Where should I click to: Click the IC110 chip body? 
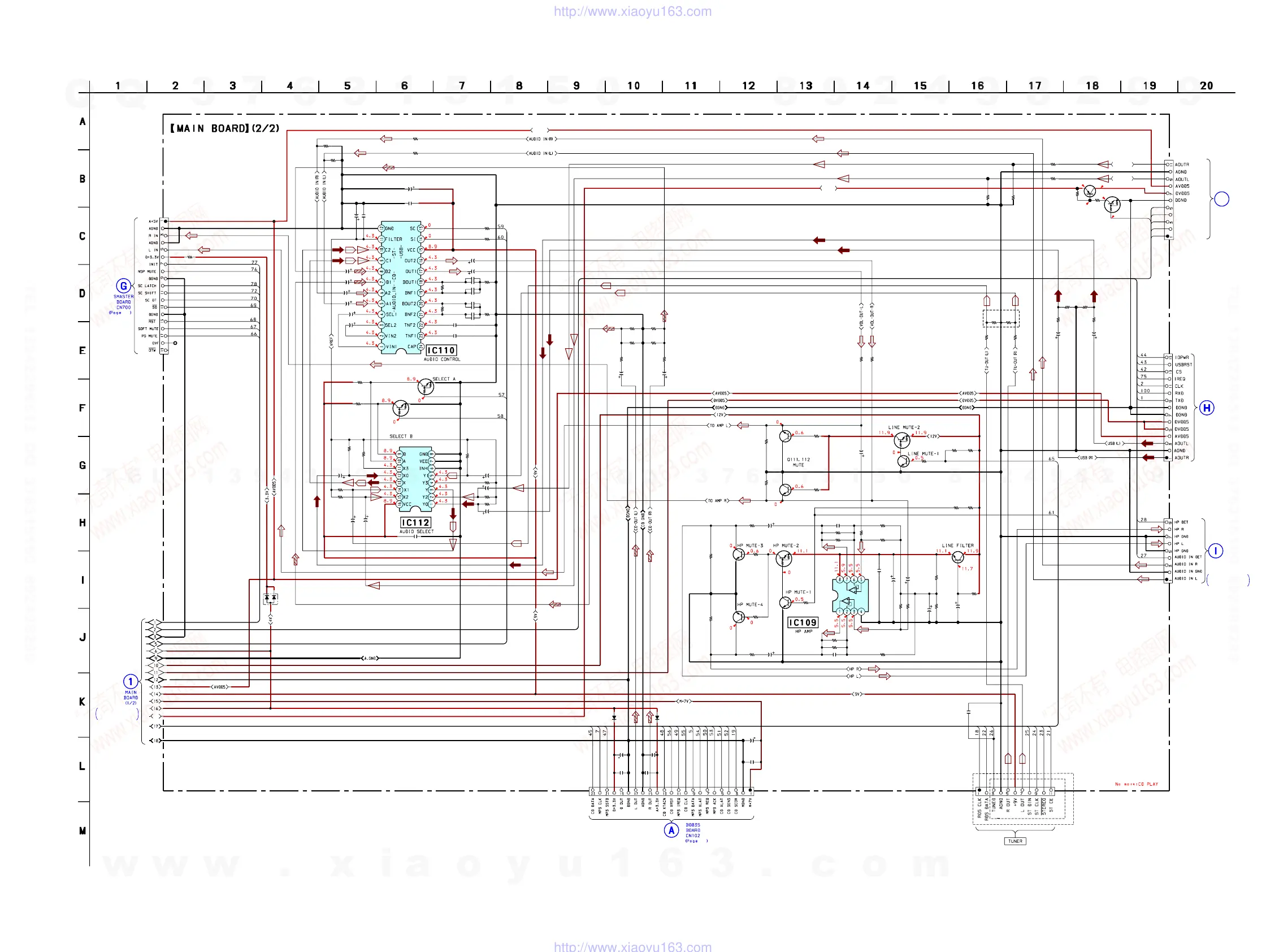point(401,287)
